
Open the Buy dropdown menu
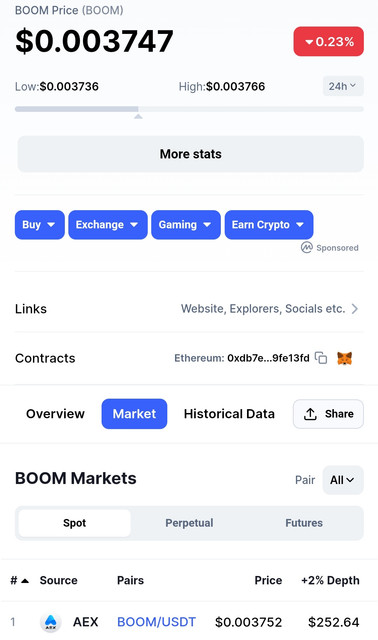40,224
